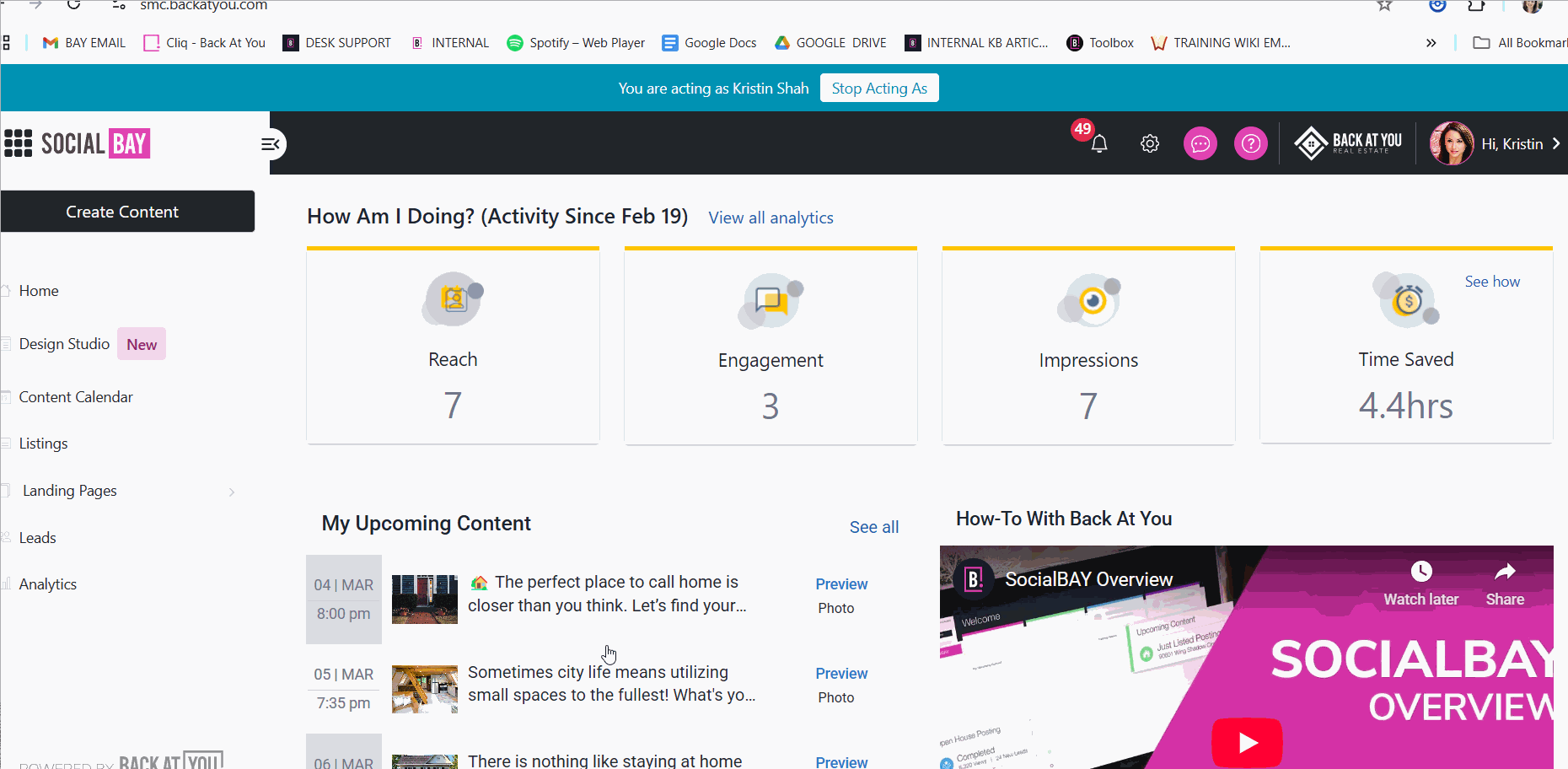The height and width of the screenshot is (769, 1568).
Task: Open Landing Pages in sidebar
Action: pos(70,491)
